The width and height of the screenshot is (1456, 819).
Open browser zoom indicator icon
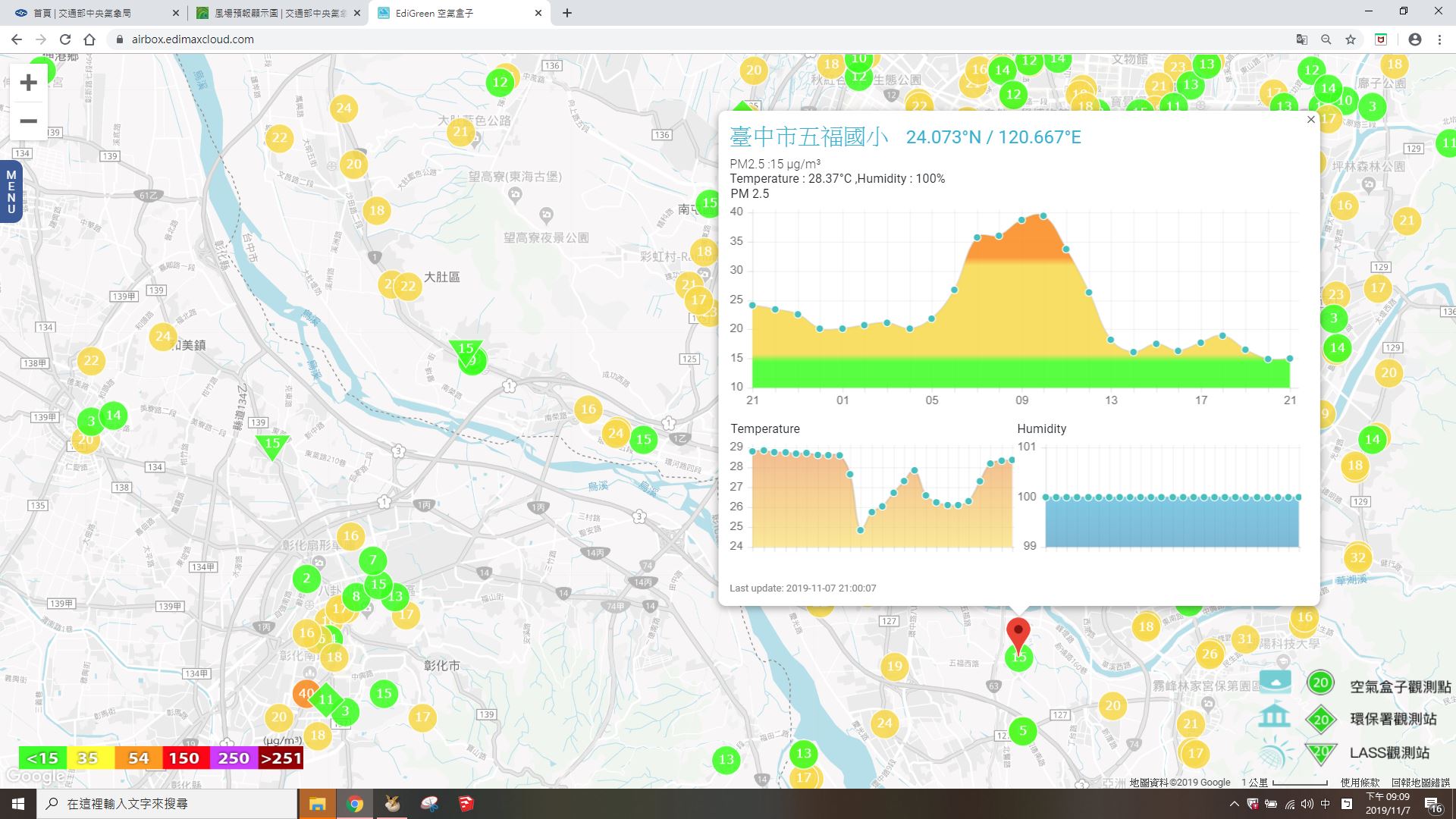(x=1326, y=39)
